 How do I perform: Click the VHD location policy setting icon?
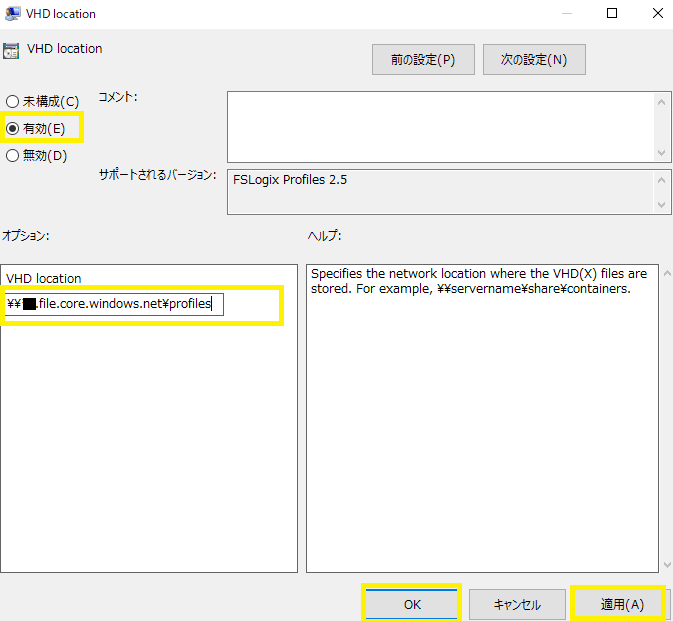(11, 51)
